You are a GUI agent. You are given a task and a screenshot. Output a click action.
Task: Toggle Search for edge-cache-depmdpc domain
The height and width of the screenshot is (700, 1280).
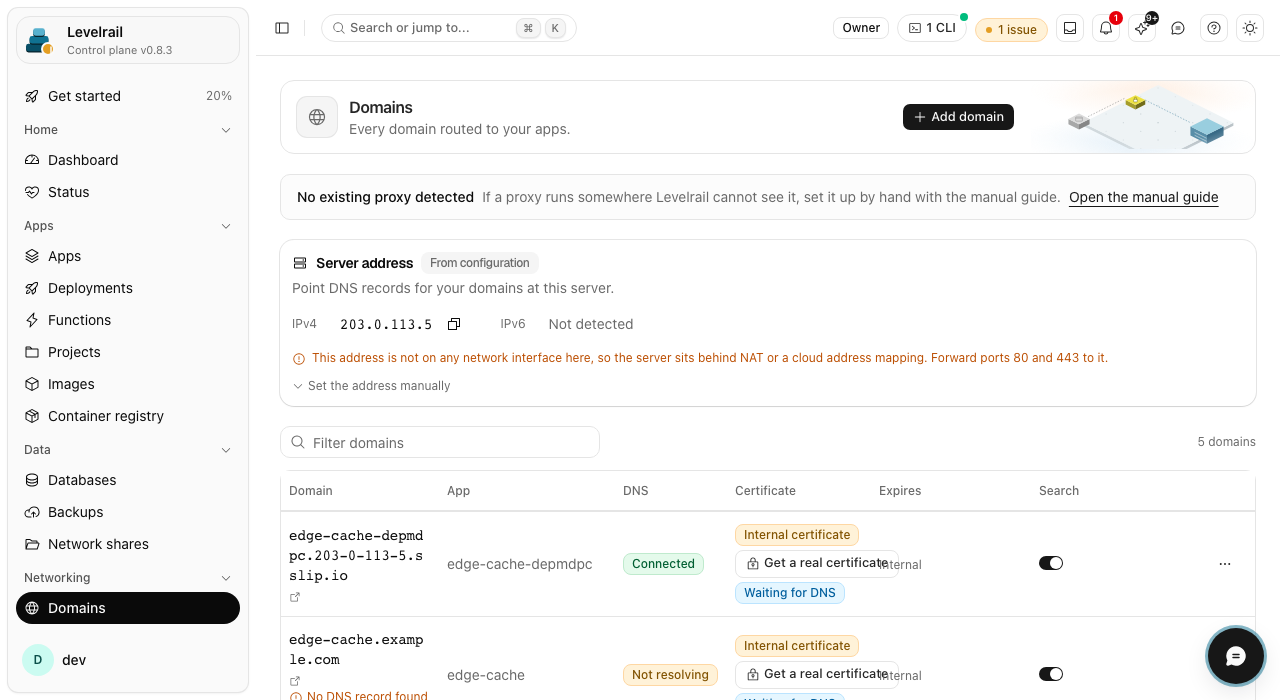click(1051, 564)
